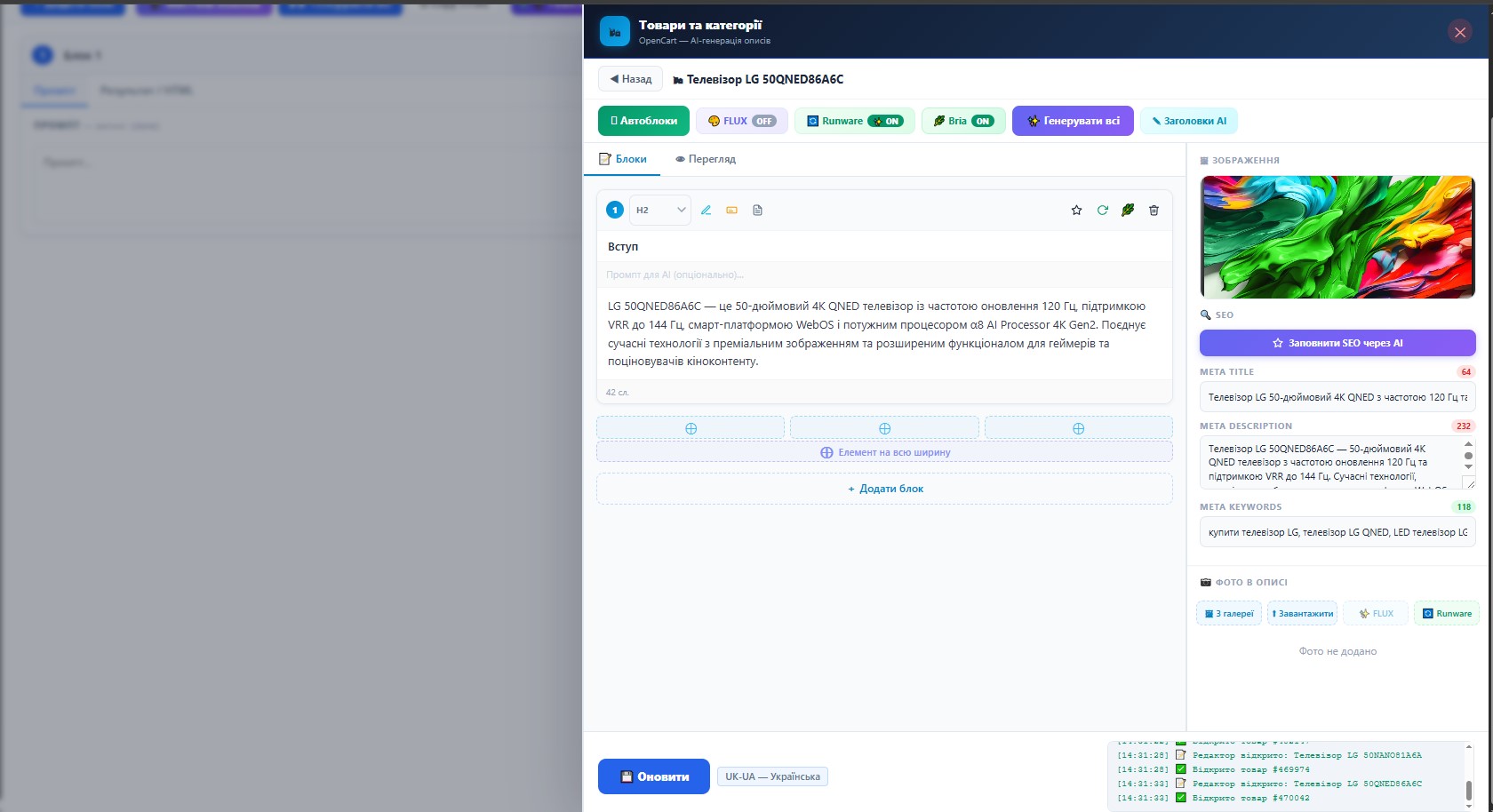This screenshot has width=1493, height=812.
Task: Click product title Телевізор LG 50QNED86A6C
Action: tap(764, 79)
